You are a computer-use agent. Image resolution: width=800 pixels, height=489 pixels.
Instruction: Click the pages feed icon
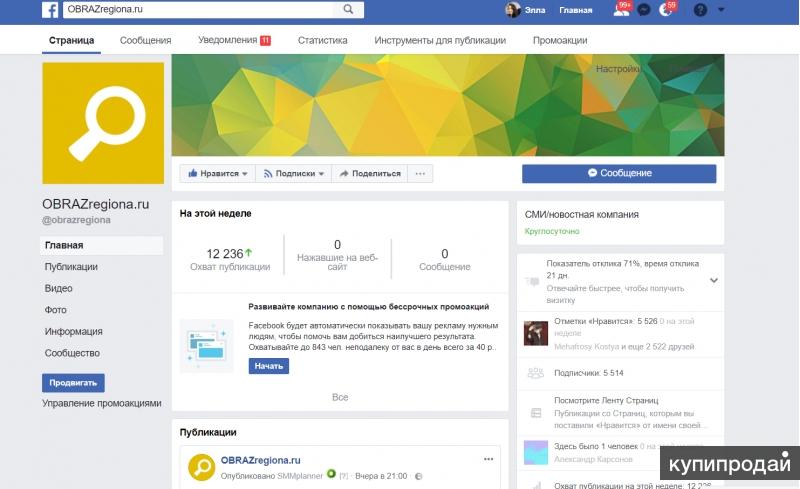[536, 413]
